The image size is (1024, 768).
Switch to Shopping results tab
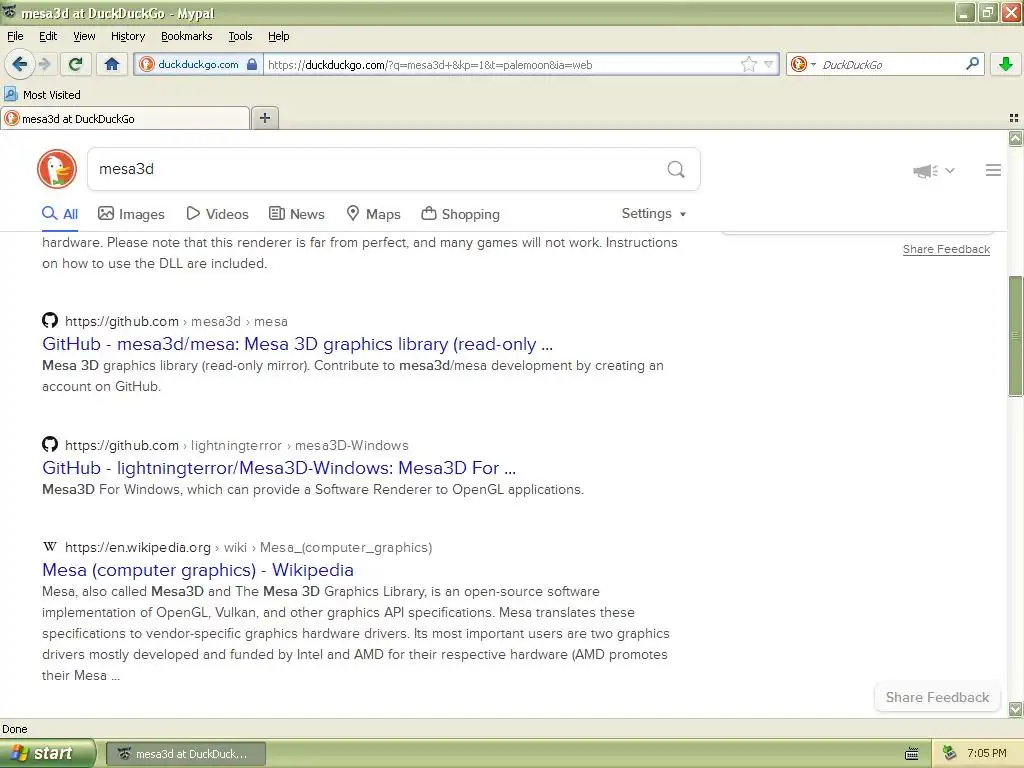460,214
